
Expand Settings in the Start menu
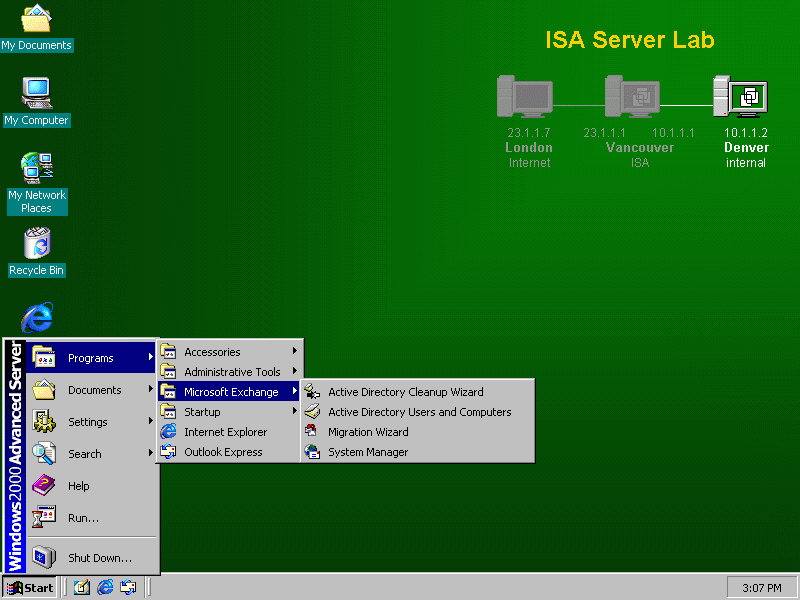pos(88,422)
